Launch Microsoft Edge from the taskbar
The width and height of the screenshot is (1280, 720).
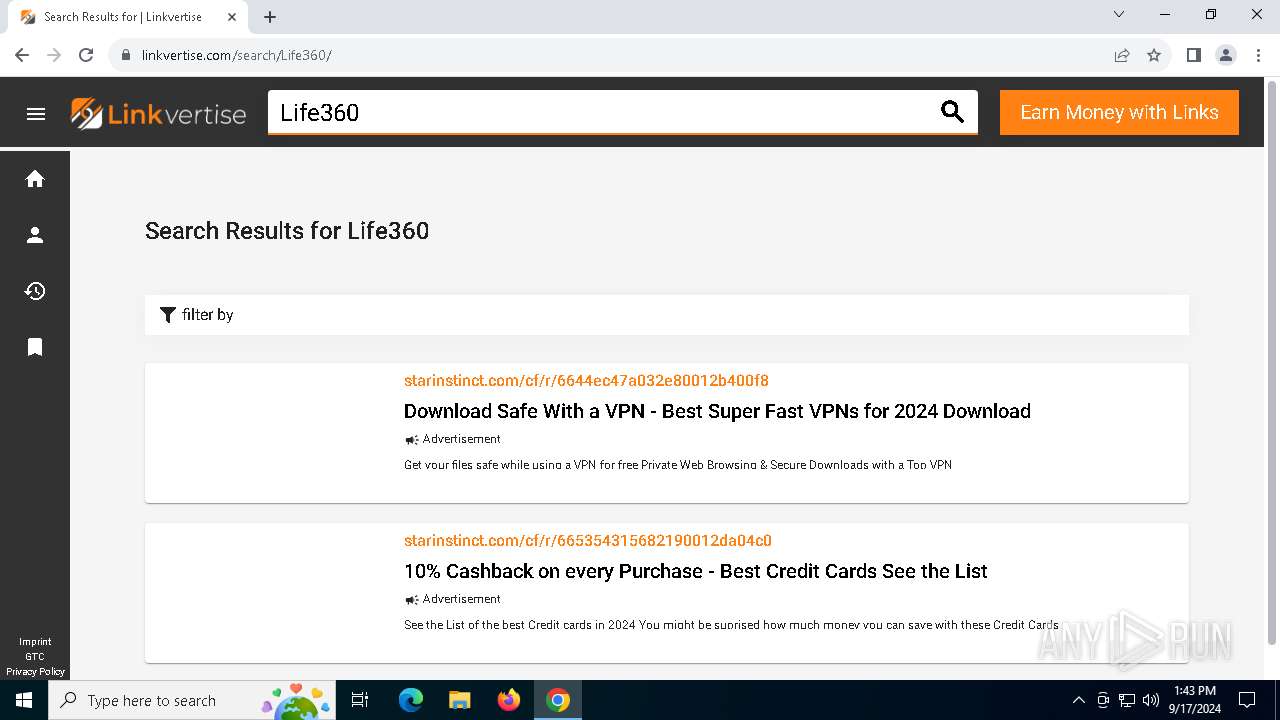[411, 700]
